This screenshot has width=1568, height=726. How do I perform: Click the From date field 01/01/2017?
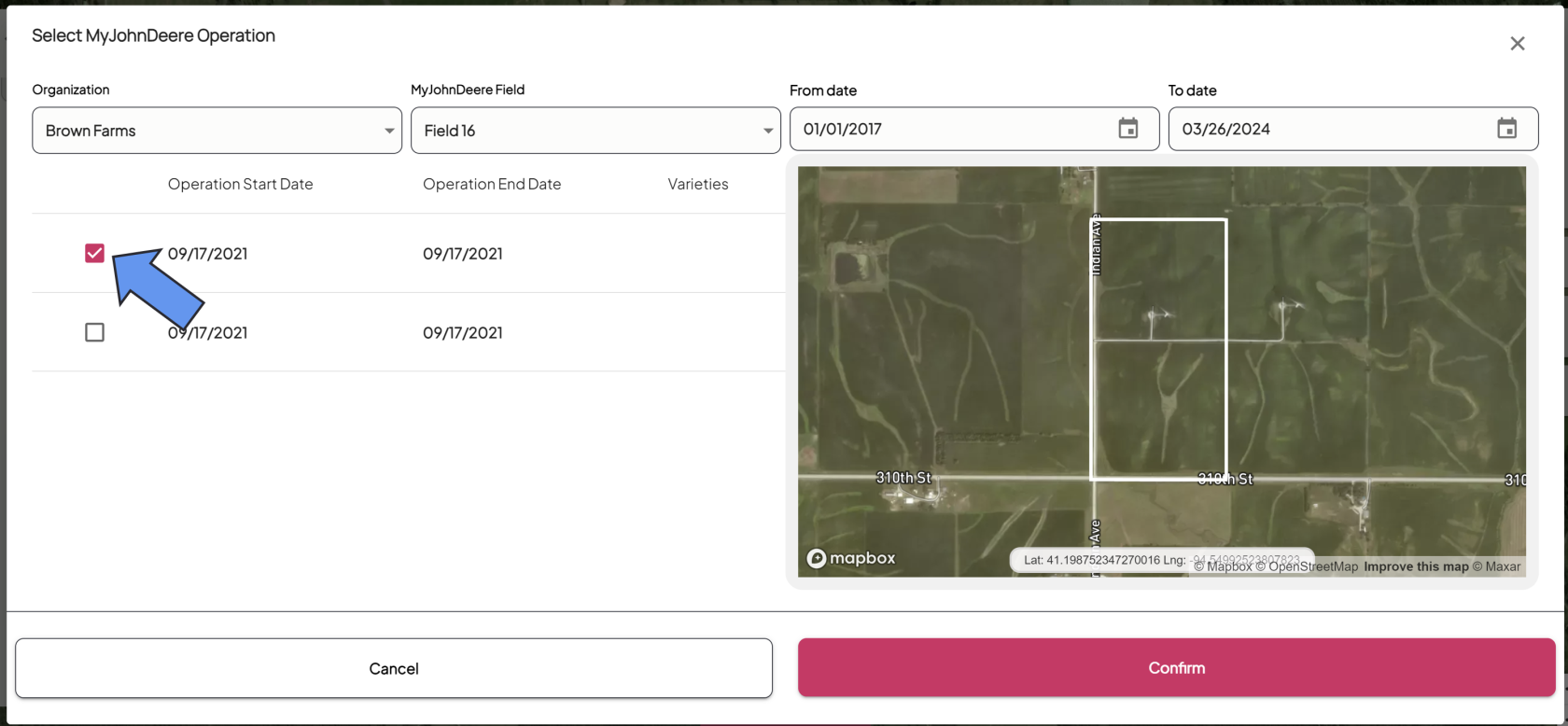[x=974, y=129]
